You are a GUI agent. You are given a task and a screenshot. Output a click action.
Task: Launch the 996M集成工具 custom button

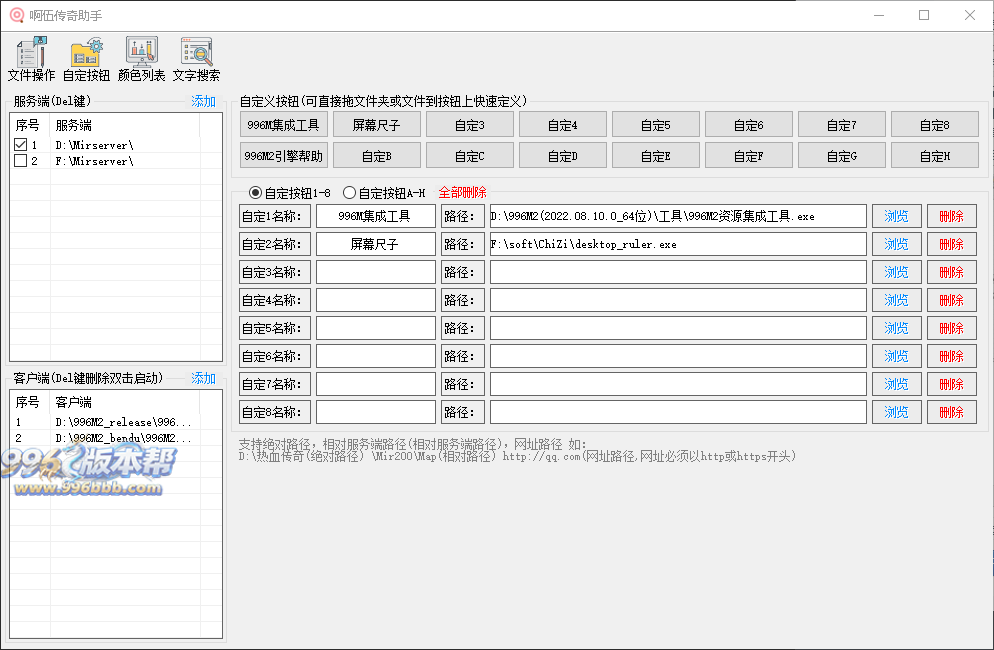[x=284, y=125]
